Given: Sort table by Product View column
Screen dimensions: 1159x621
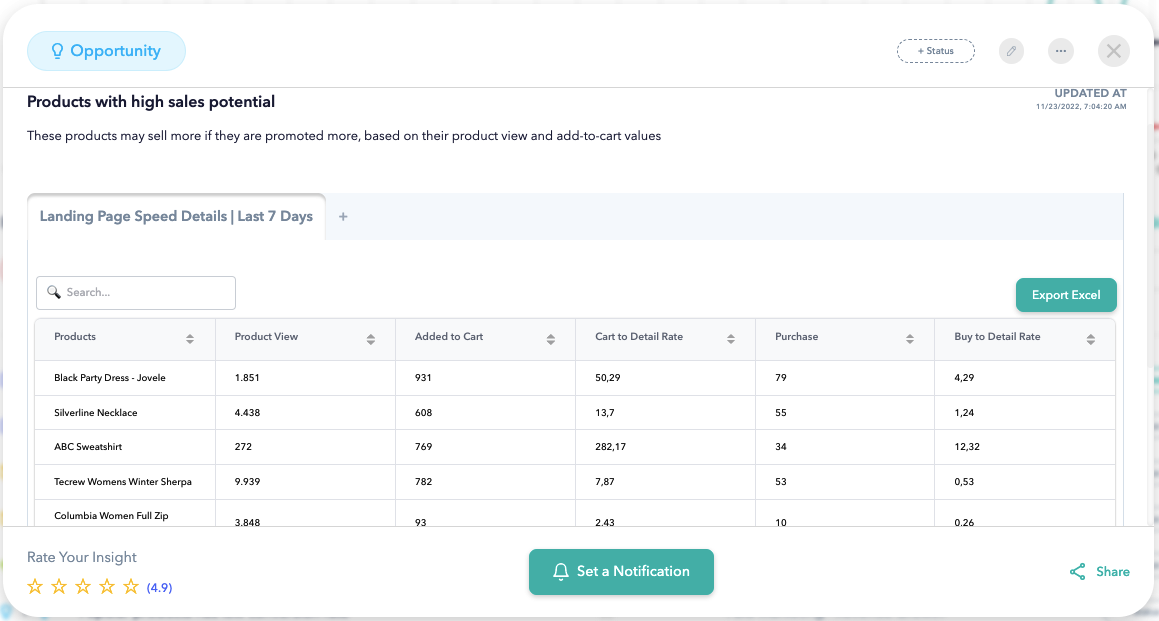Looking at the screenshot, I should coord(371,339).
